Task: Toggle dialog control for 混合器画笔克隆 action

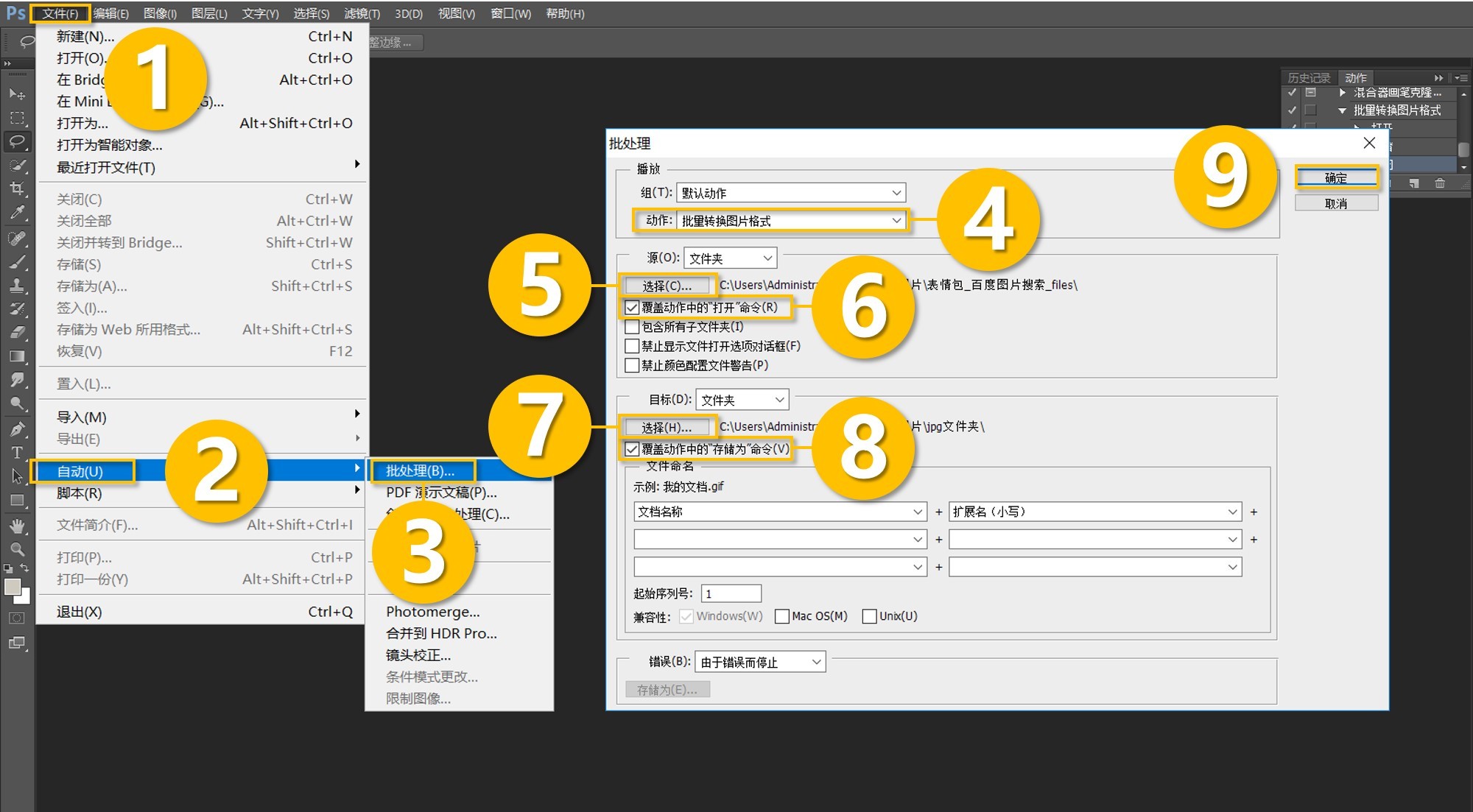Action: [x=1310, y=93]
